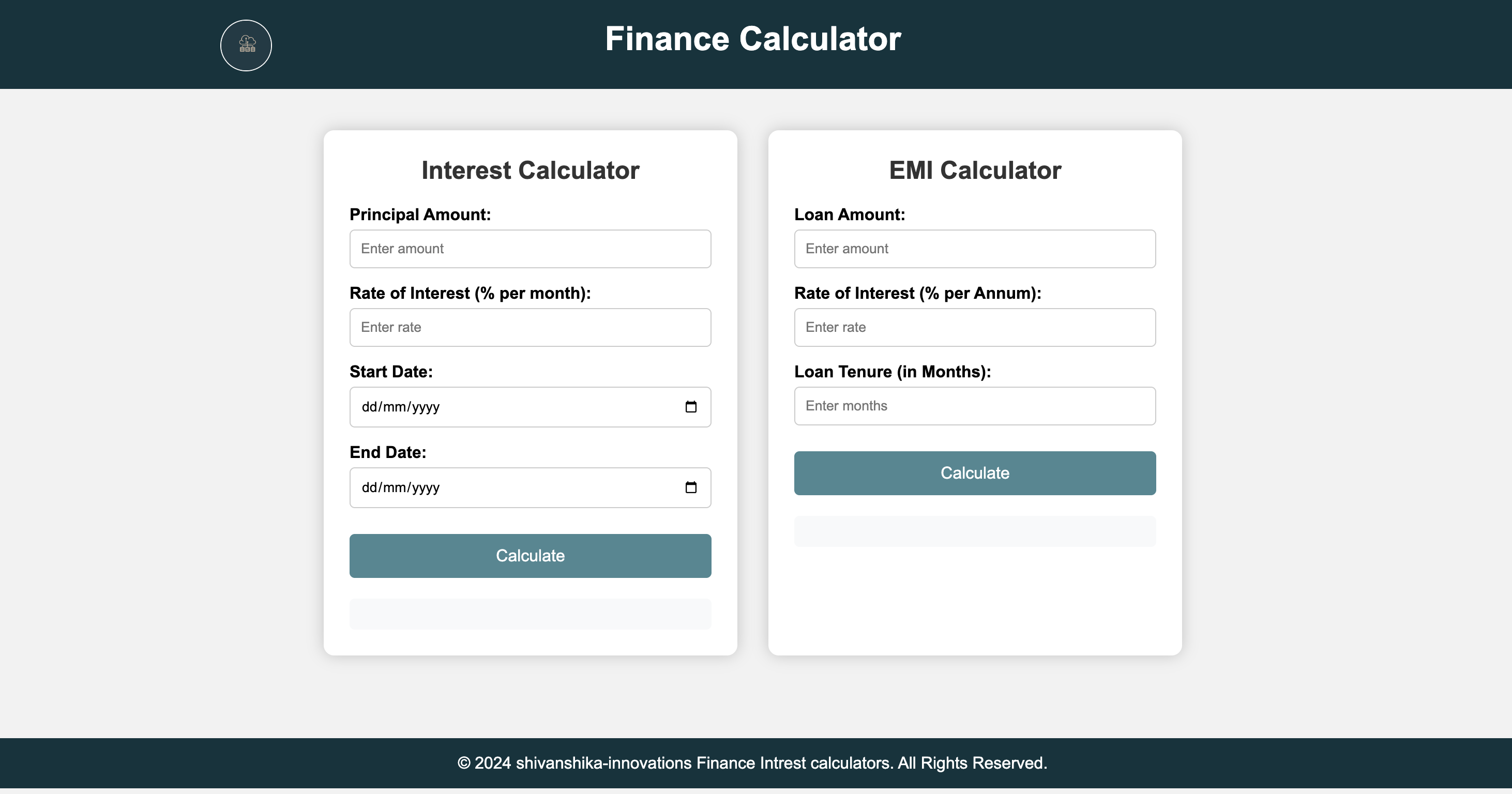Click the Interest Calculator result area

pos(530,613)
